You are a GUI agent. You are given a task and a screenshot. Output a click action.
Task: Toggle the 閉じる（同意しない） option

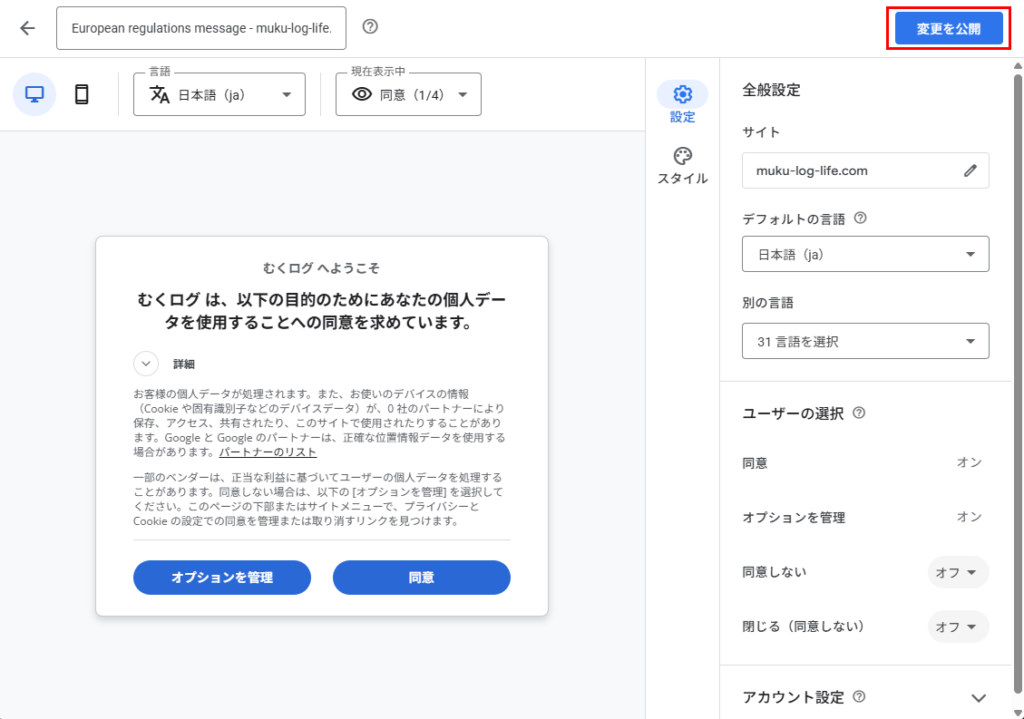(x=957, y=627)
